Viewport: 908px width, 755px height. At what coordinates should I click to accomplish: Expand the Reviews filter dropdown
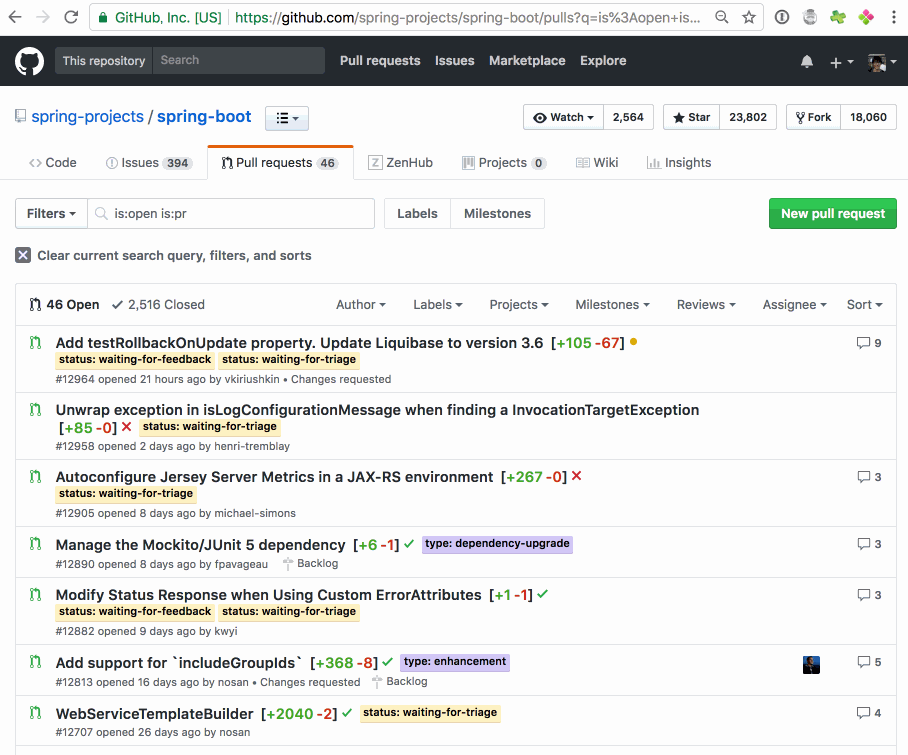[706, 305]
